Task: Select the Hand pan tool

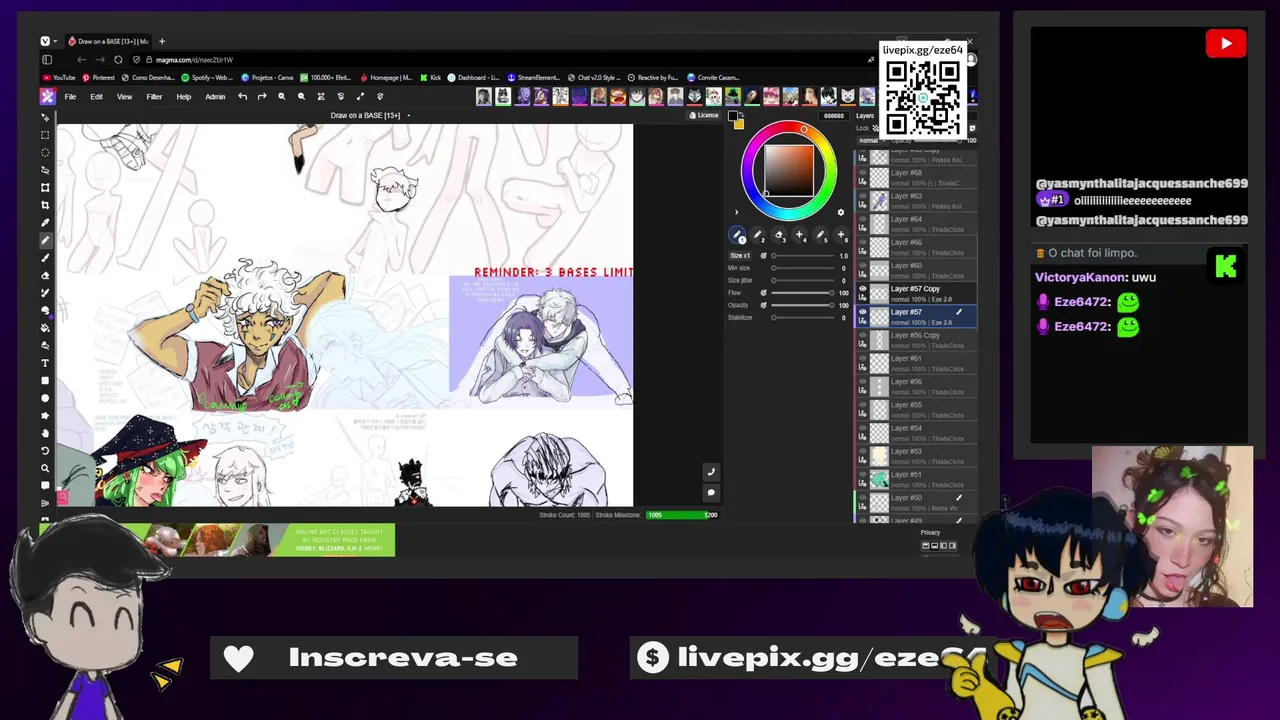Action: (x=45, y=433)
